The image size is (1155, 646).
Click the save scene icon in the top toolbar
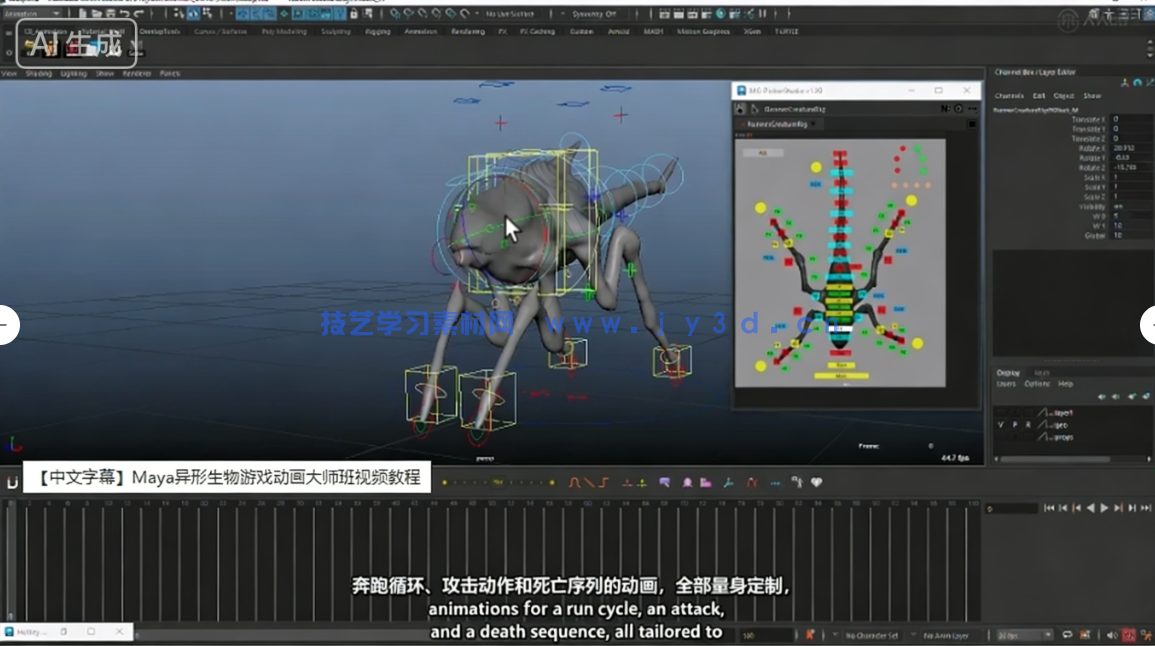pos(112,14)
